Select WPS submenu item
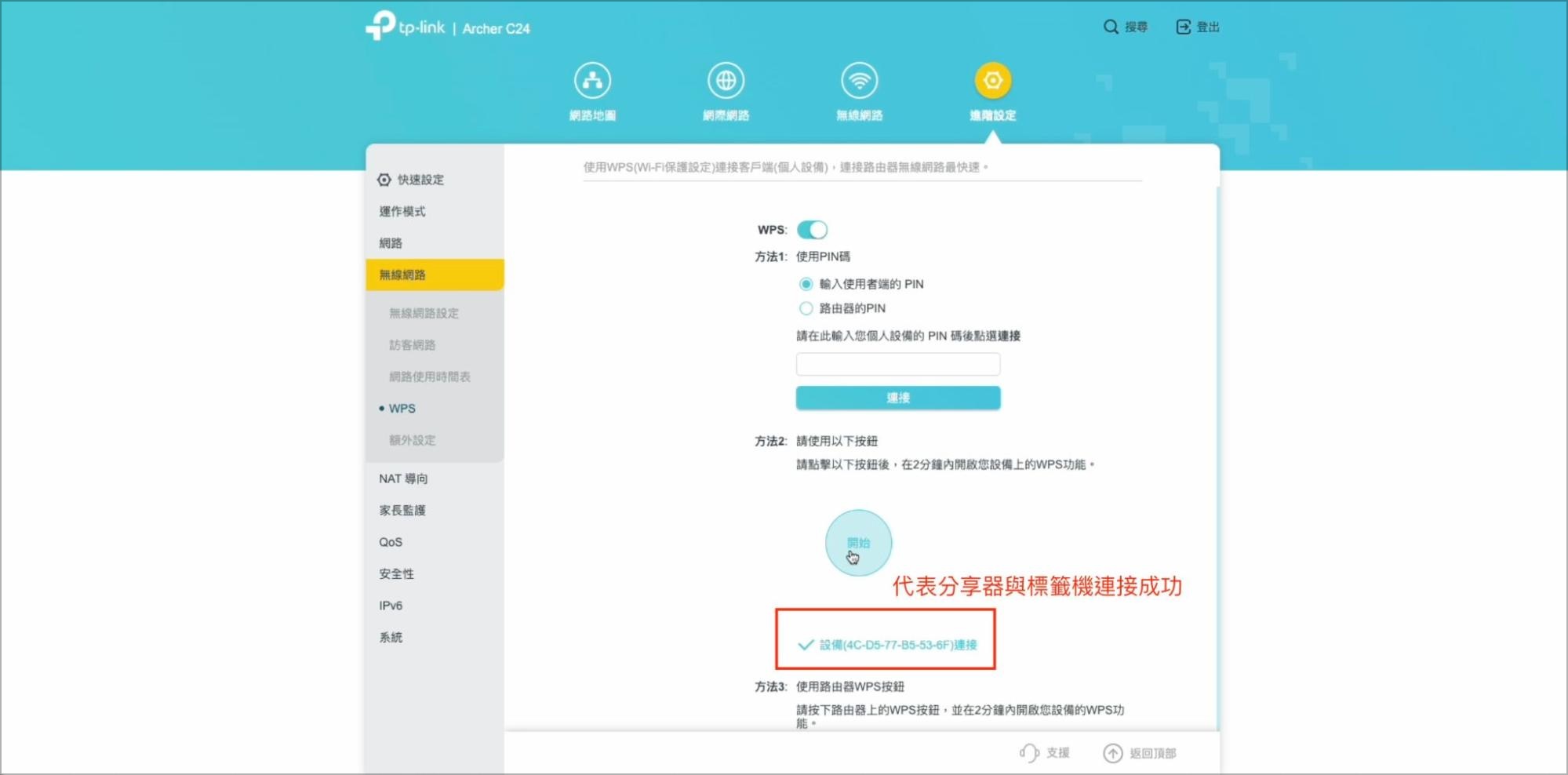This screenshot has height=775, width=1568. click(402, 409)
